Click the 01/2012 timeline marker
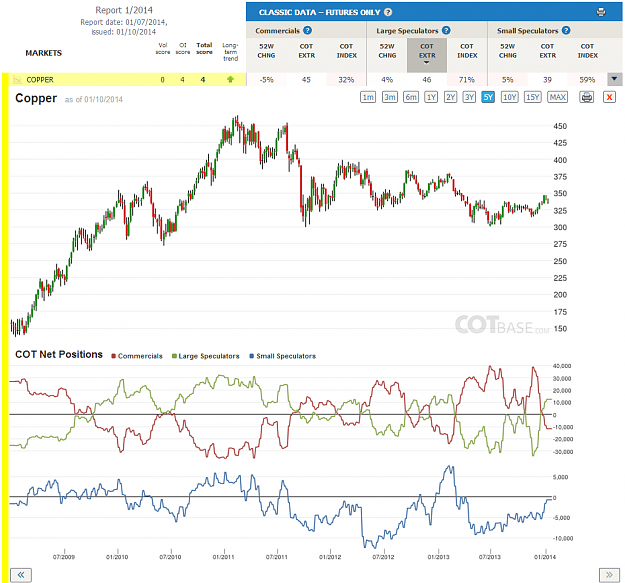 330,557
